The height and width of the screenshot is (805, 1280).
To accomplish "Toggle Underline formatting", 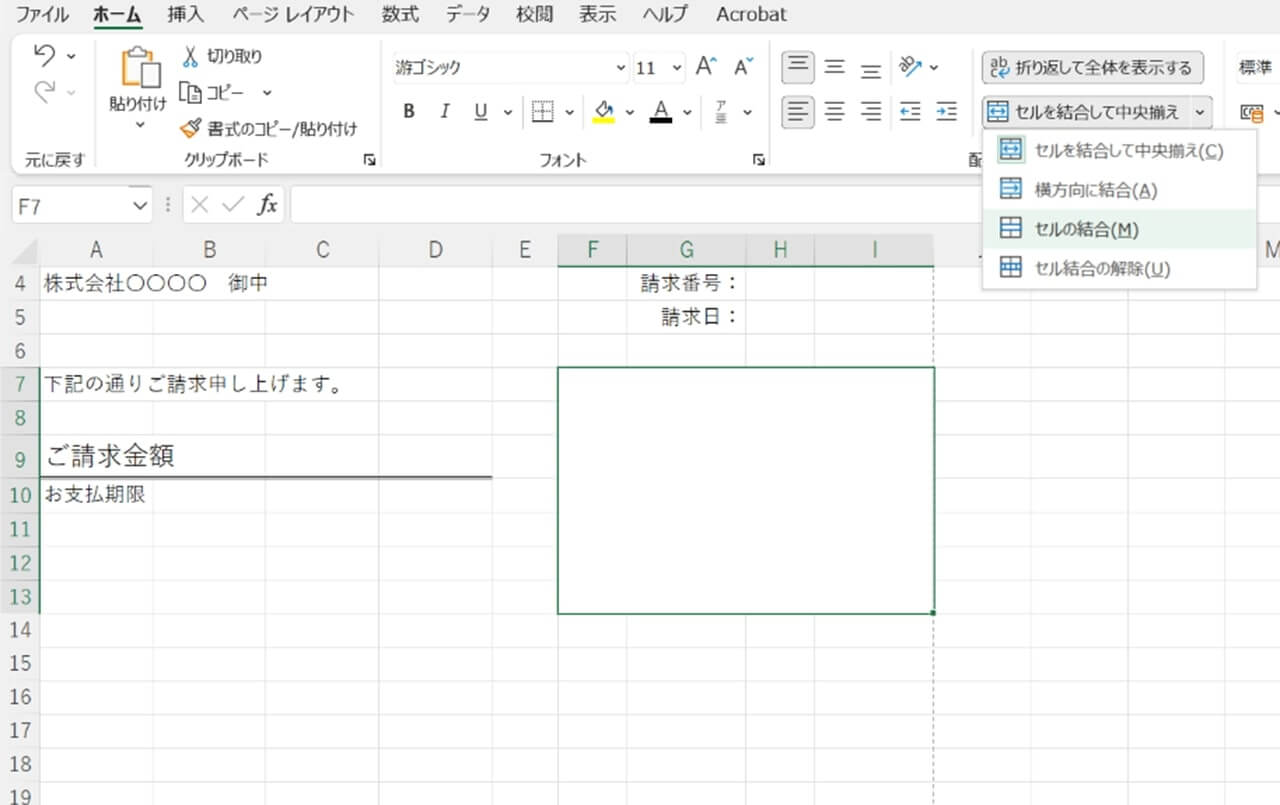I will pos(481,112).
